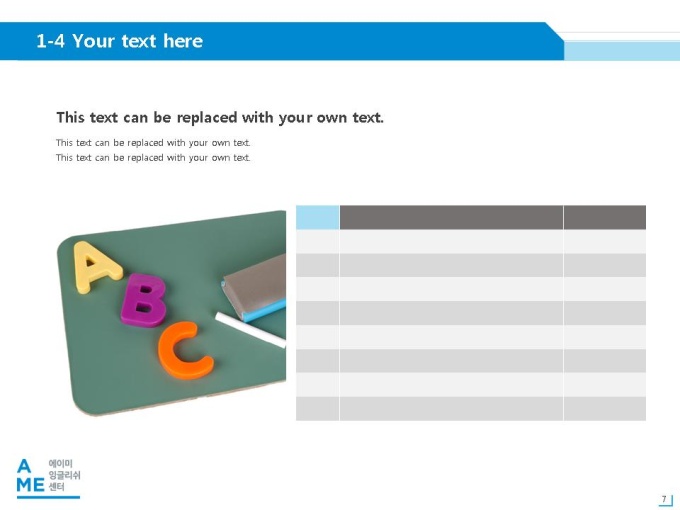This screenshot has height=510, width=680.
Task: Select the light blue table header cell
Action: click(317, 217)
